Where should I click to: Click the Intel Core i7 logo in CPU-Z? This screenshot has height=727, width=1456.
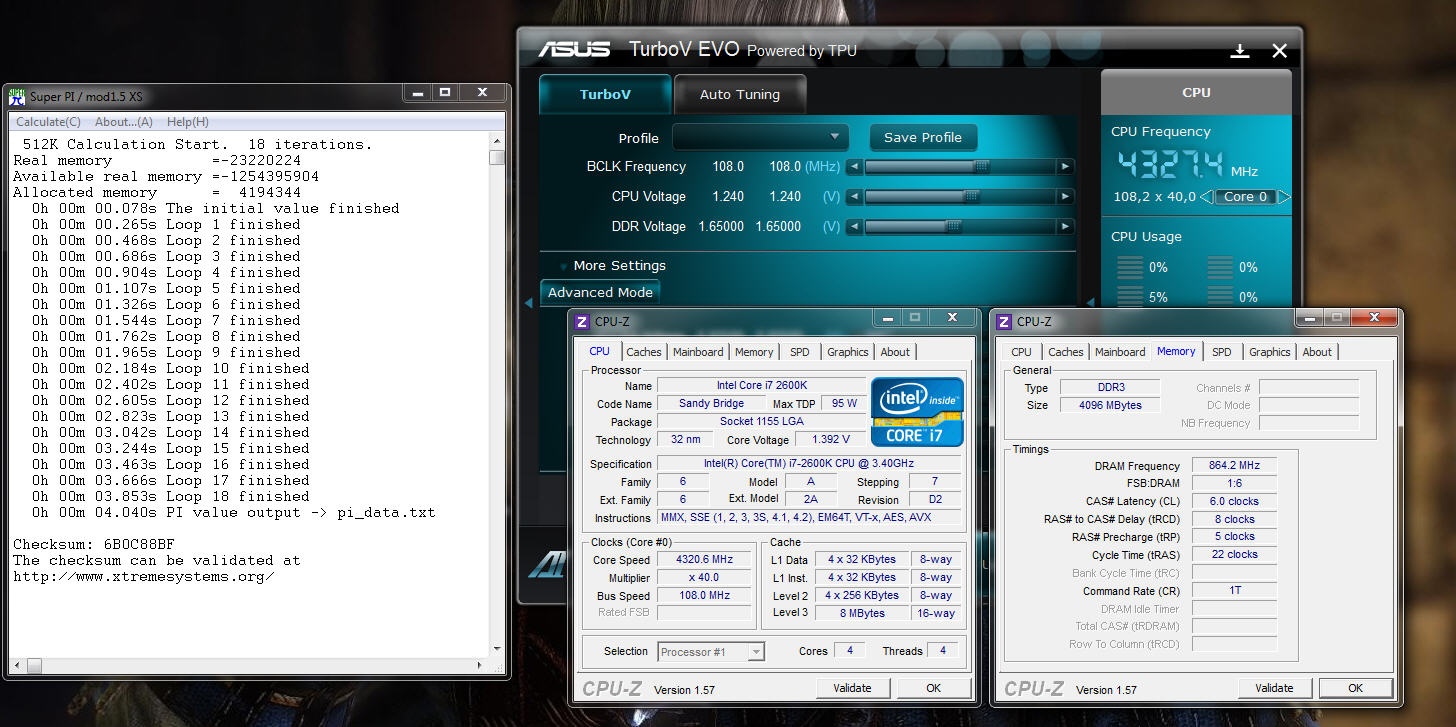[x=917, y=411]
